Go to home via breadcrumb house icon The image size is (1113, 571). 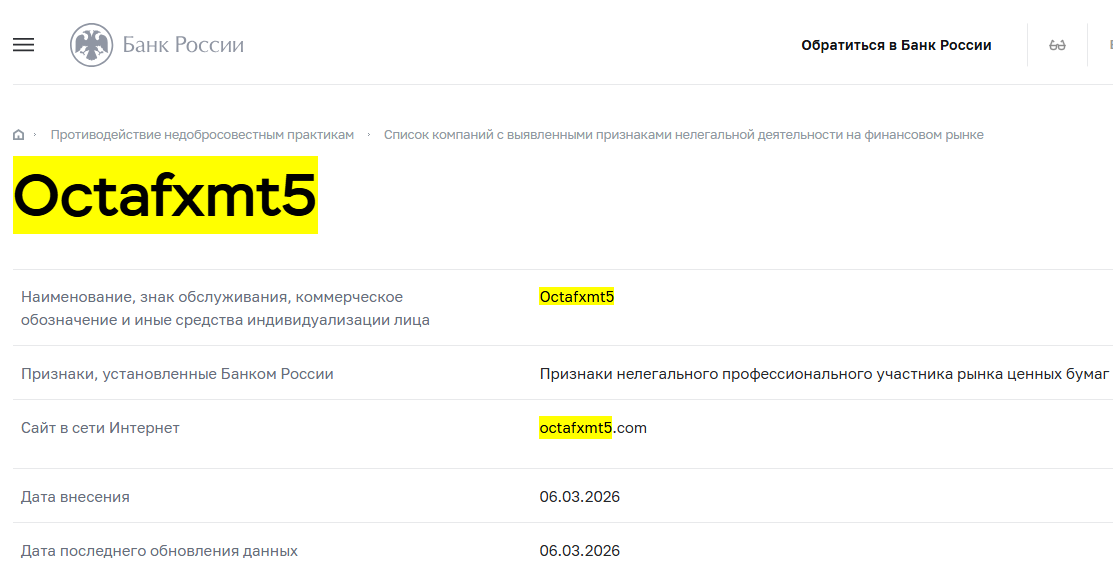coord(19,135)
